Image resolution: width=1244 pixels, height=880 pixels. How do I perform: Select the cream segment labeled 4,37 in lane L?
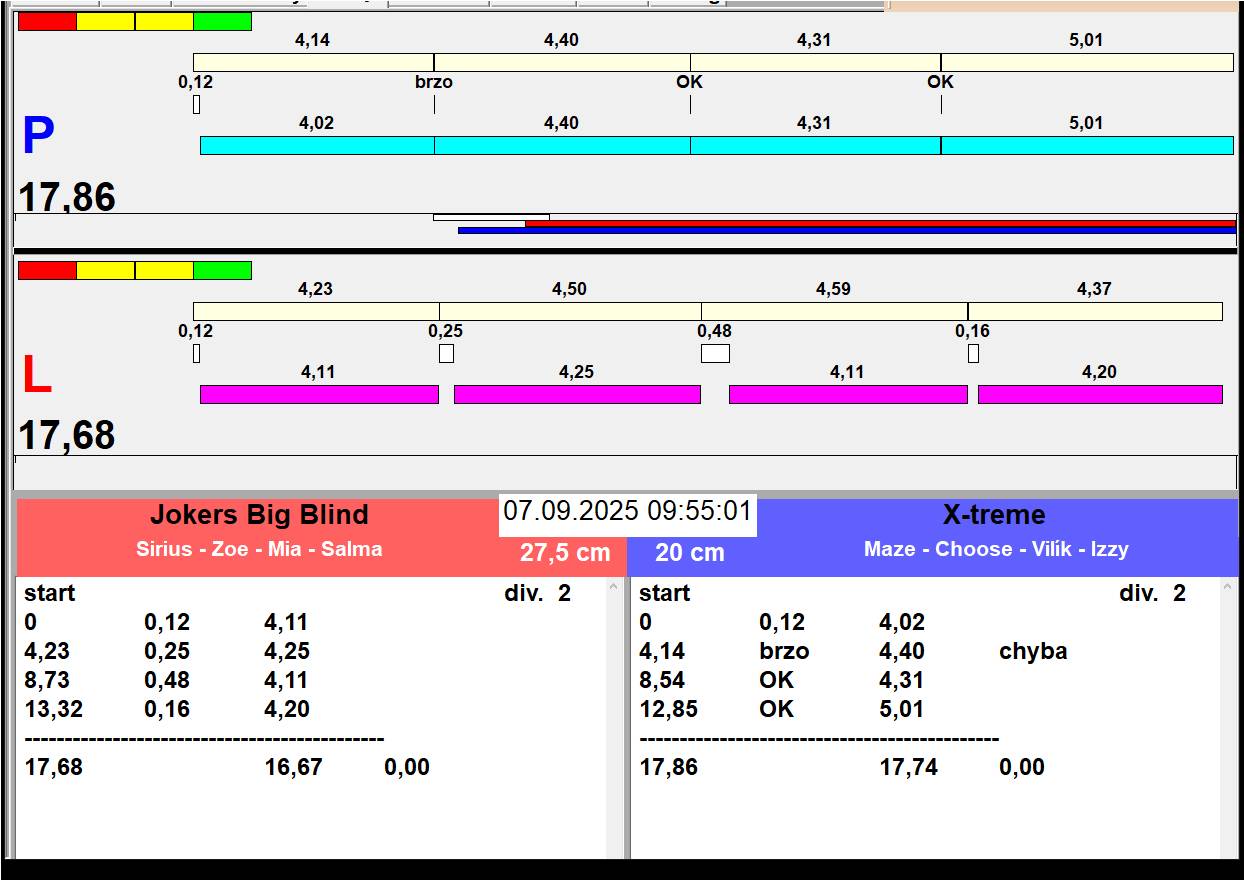pos(1095,311)
